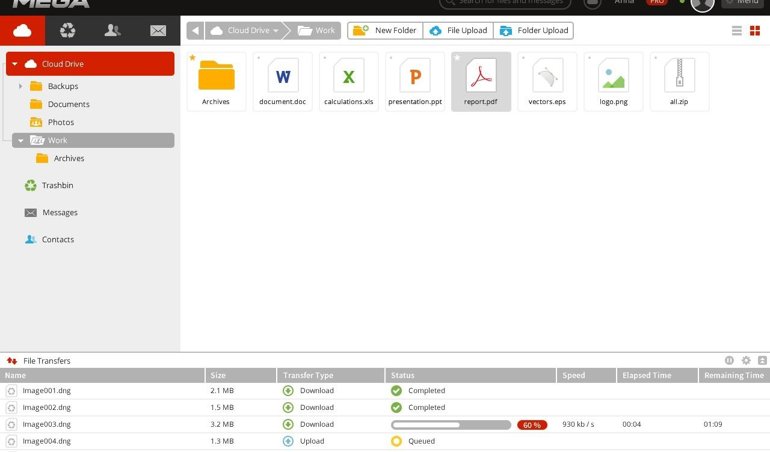This screenshot has height=452, width=770.
Task: Click Image001.dng Completed checkmark icon
Action: coord(396,391)
